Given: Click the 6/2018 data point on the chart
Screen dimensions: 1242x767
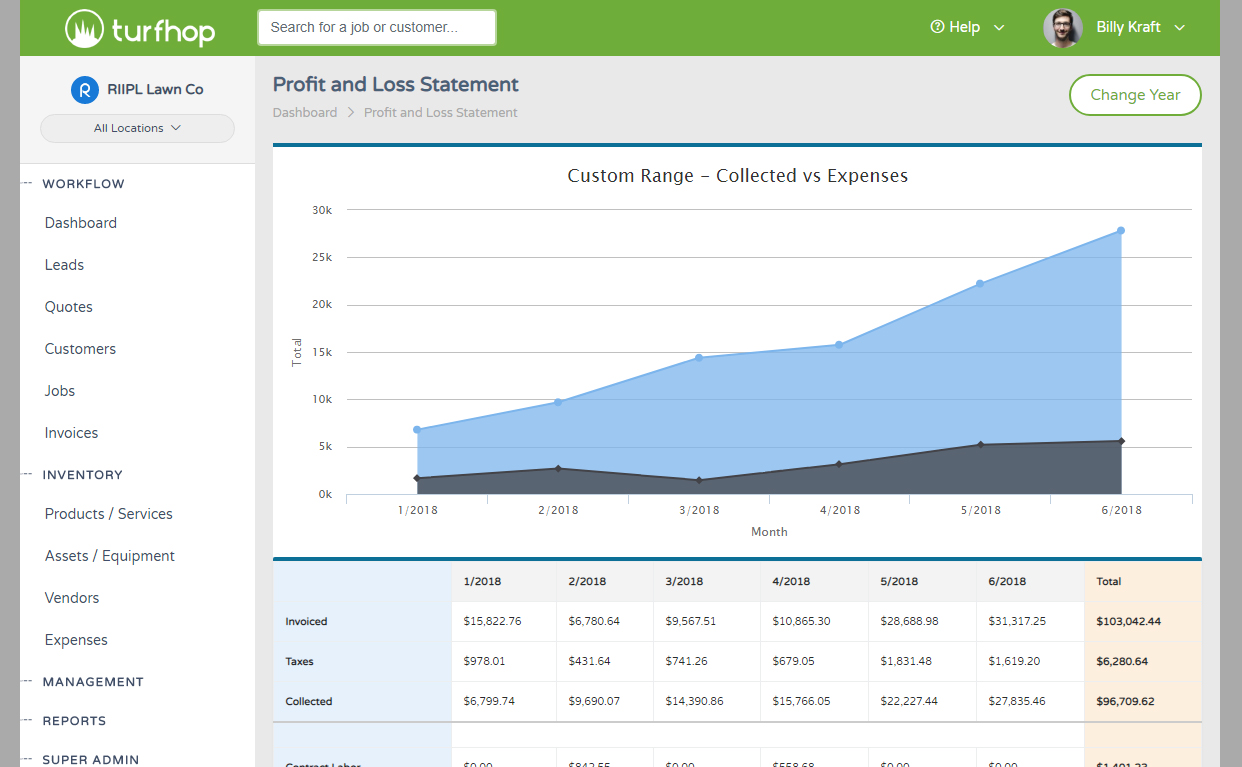Looking at the screenshot, I should 1121,230.
